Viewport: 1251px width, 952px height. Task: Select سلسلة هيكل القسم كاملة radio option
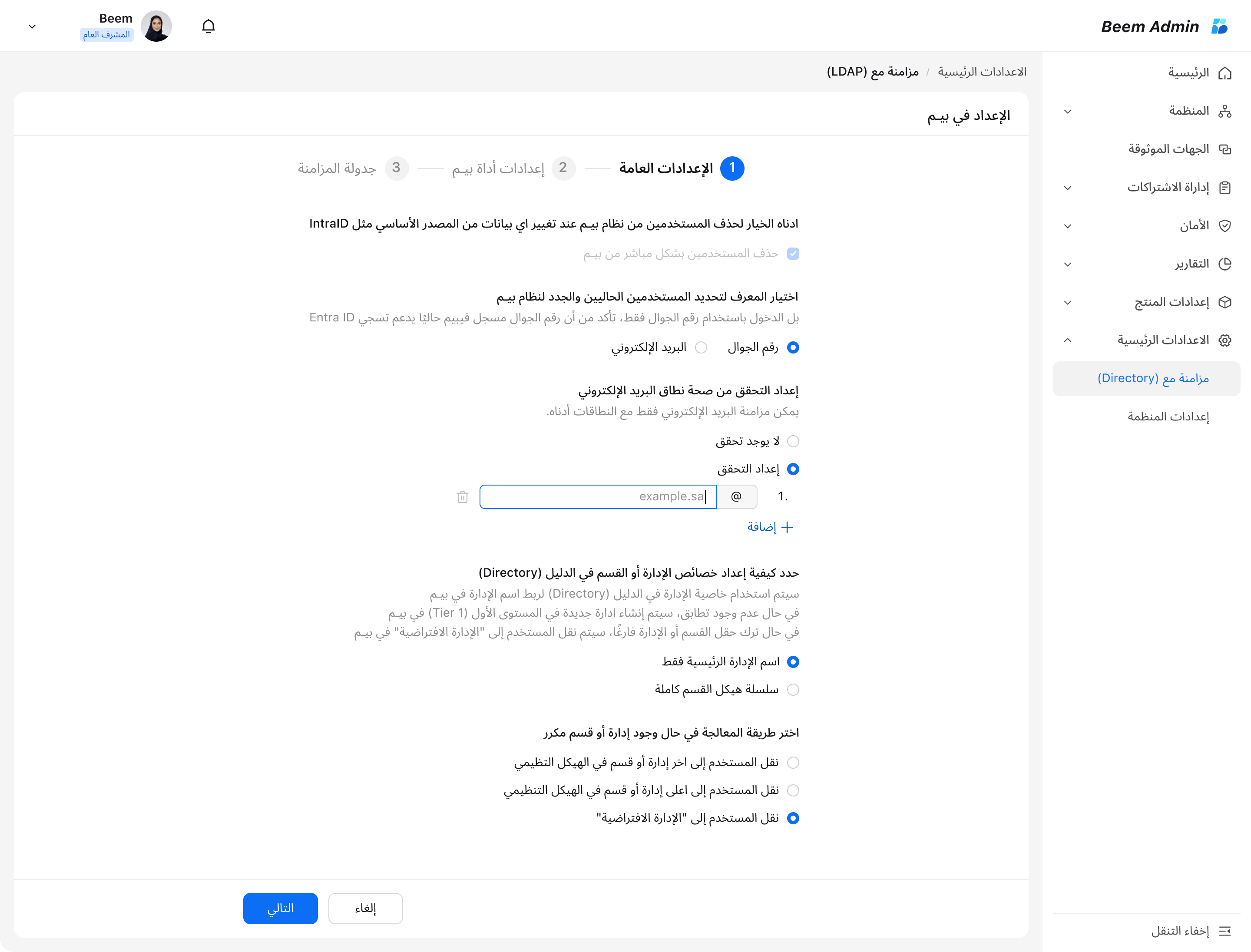tap(793, 690)
